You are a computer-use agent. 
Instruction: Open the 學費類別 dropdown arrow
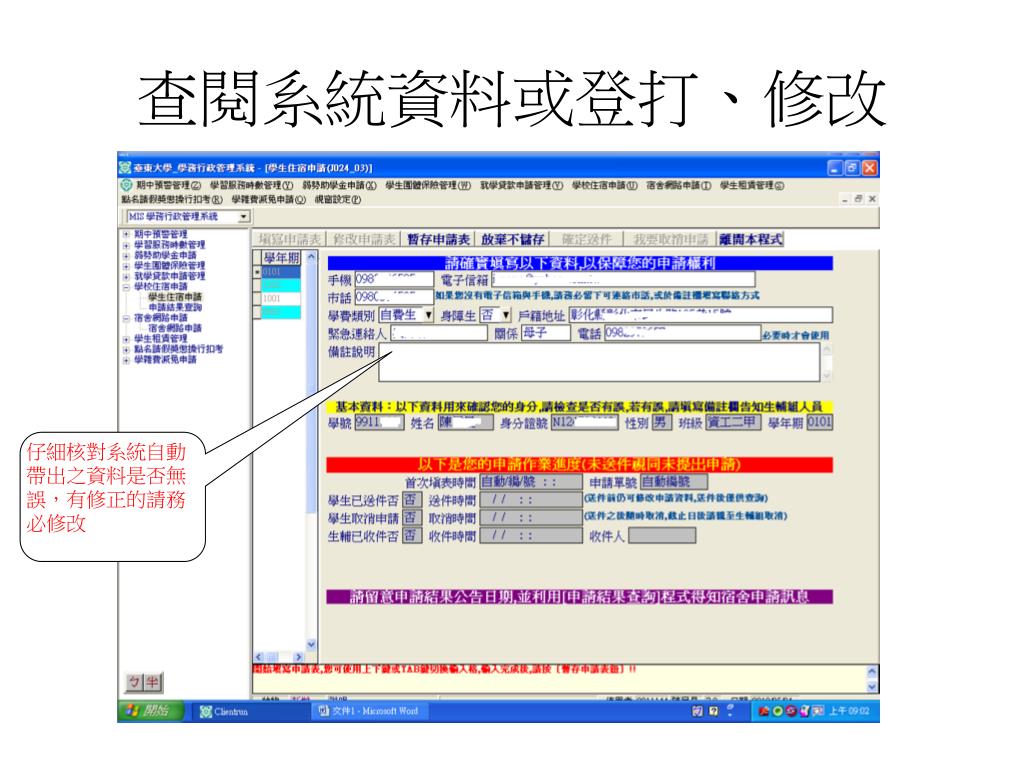(x=428, y=315)
